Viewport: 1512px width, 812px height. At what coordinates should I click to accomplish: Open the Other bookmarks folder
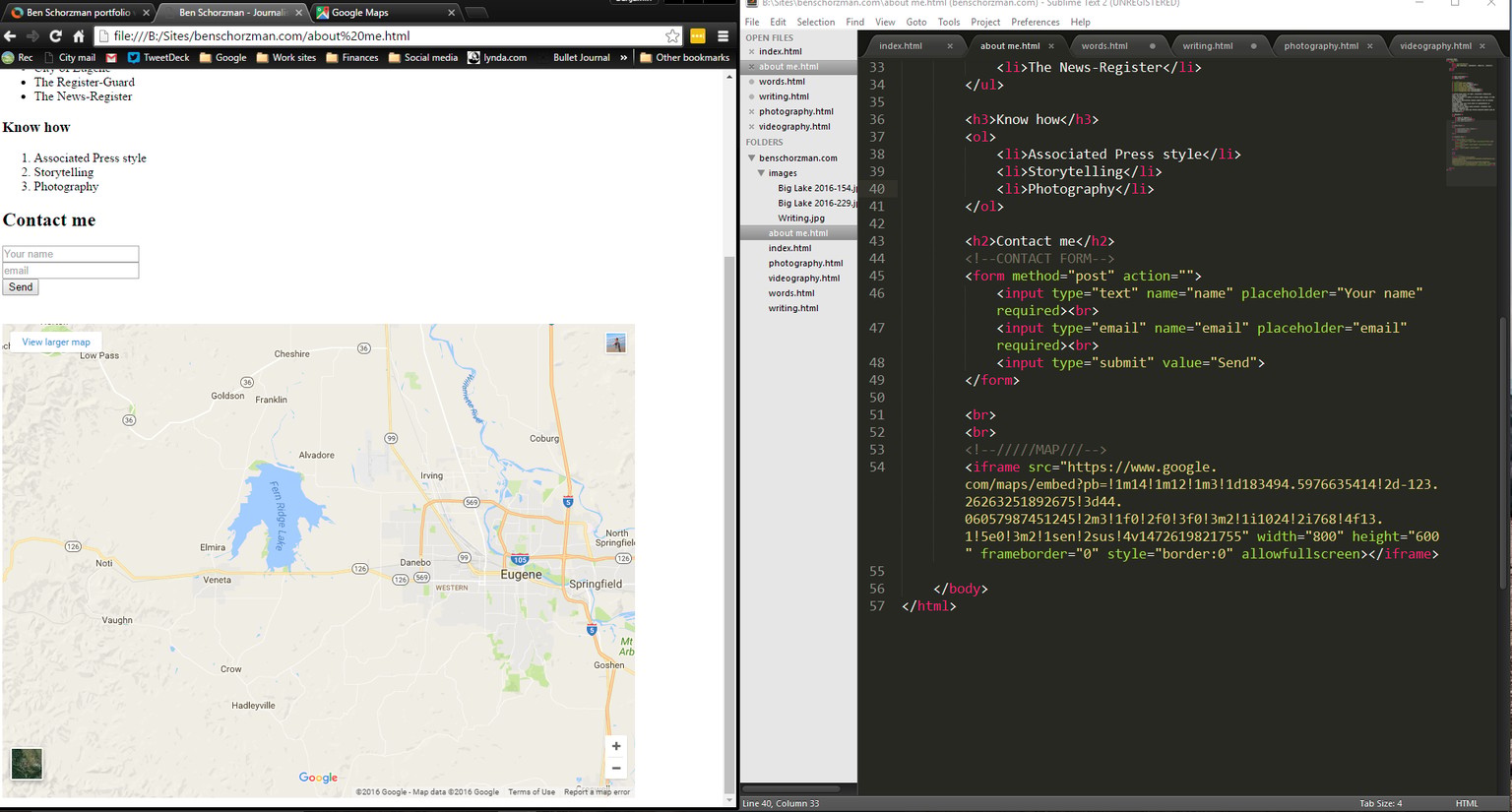[x=684, y=57]
